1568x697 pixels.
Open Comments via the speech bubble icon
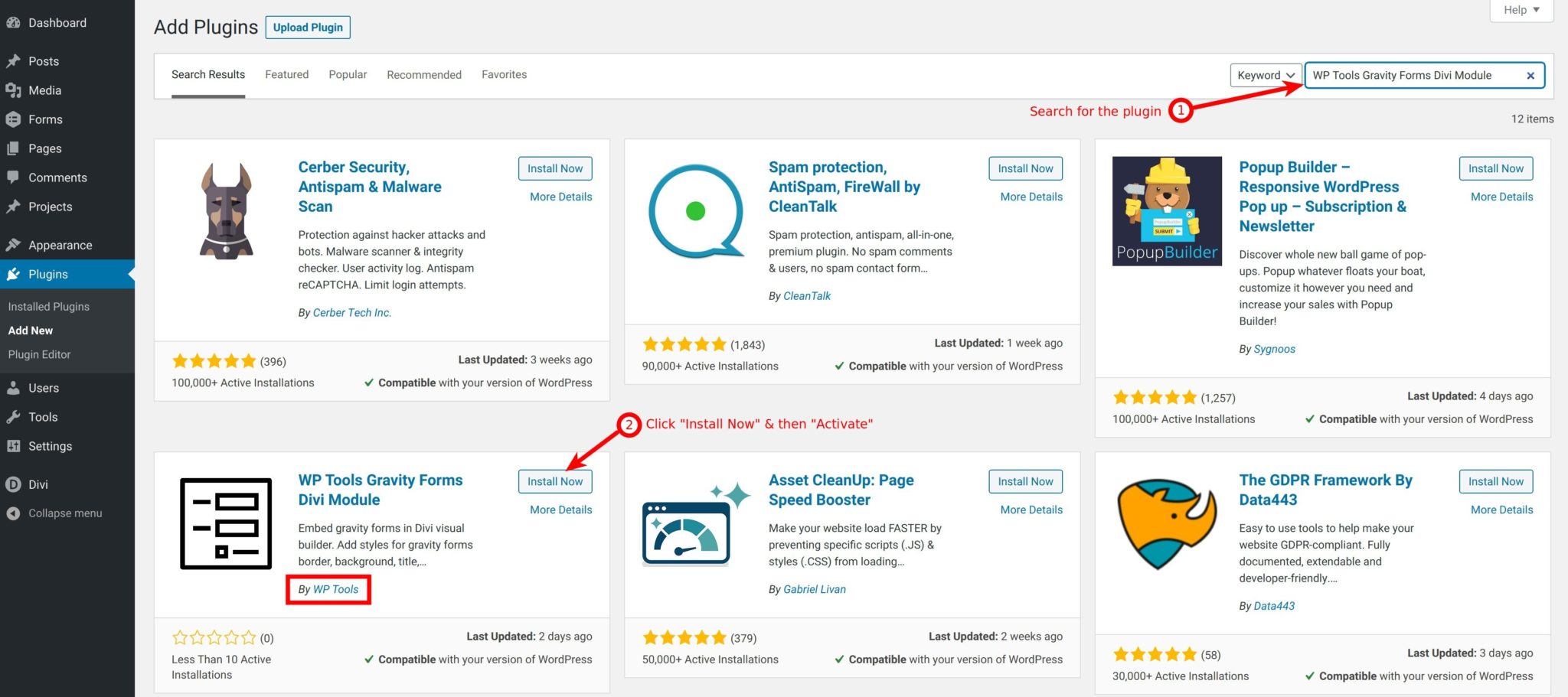click(14, 177)
